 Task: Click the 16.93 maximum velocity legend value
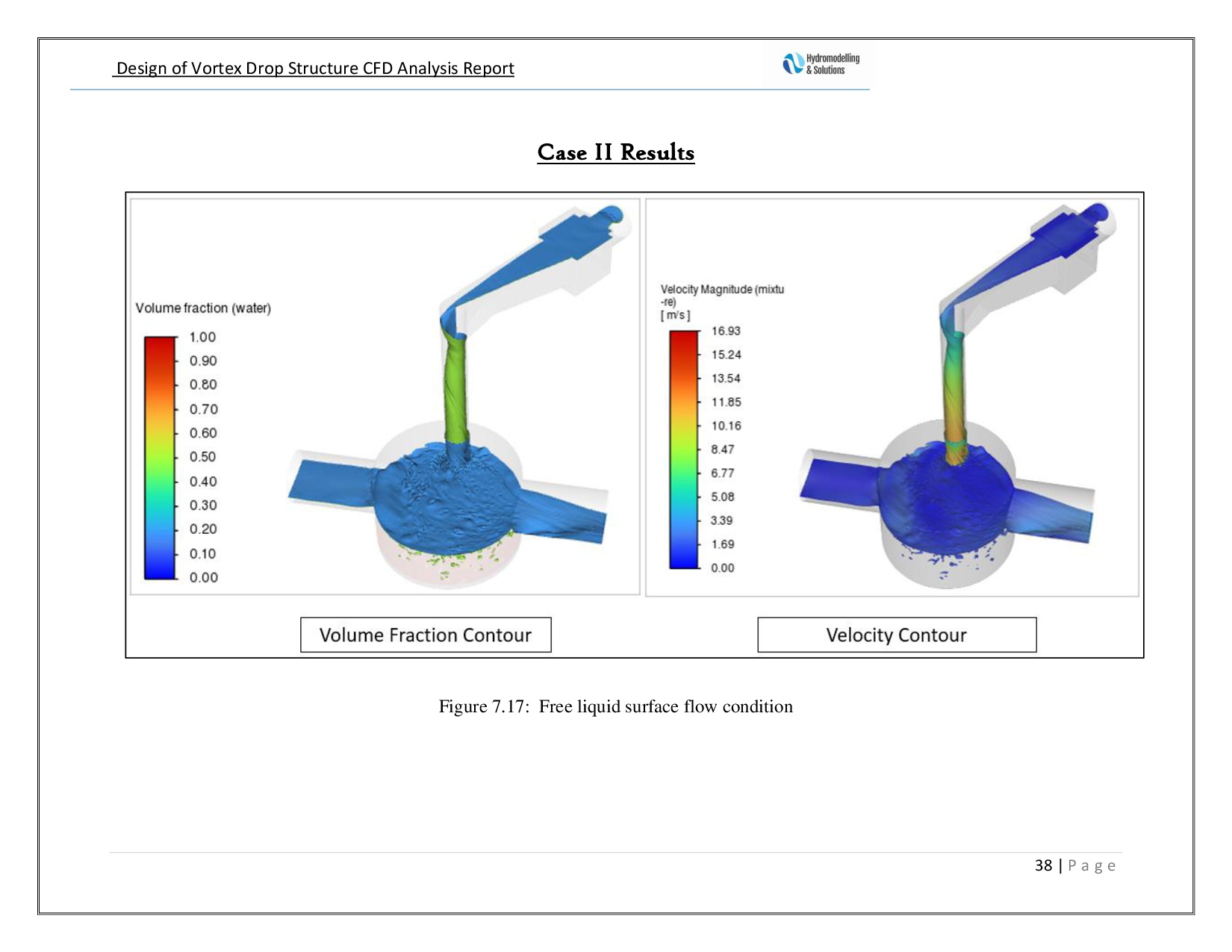(x=726, y=331)
